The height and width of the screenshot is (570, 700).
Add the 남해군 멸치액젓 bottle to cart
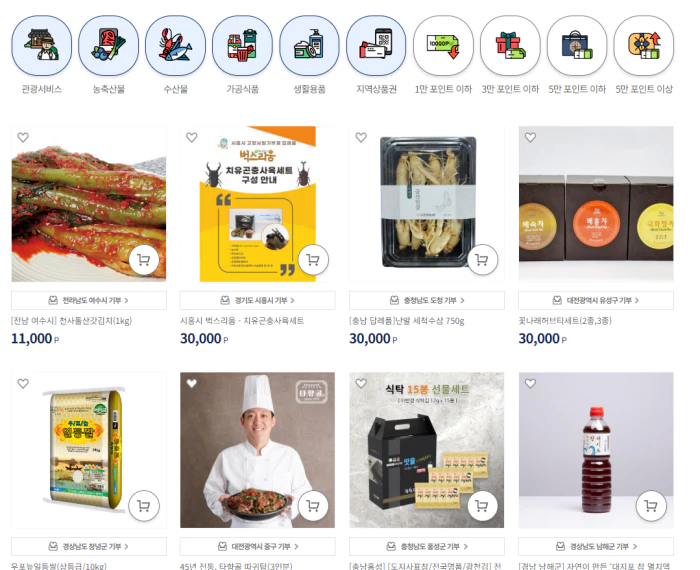tap(651, 506)
